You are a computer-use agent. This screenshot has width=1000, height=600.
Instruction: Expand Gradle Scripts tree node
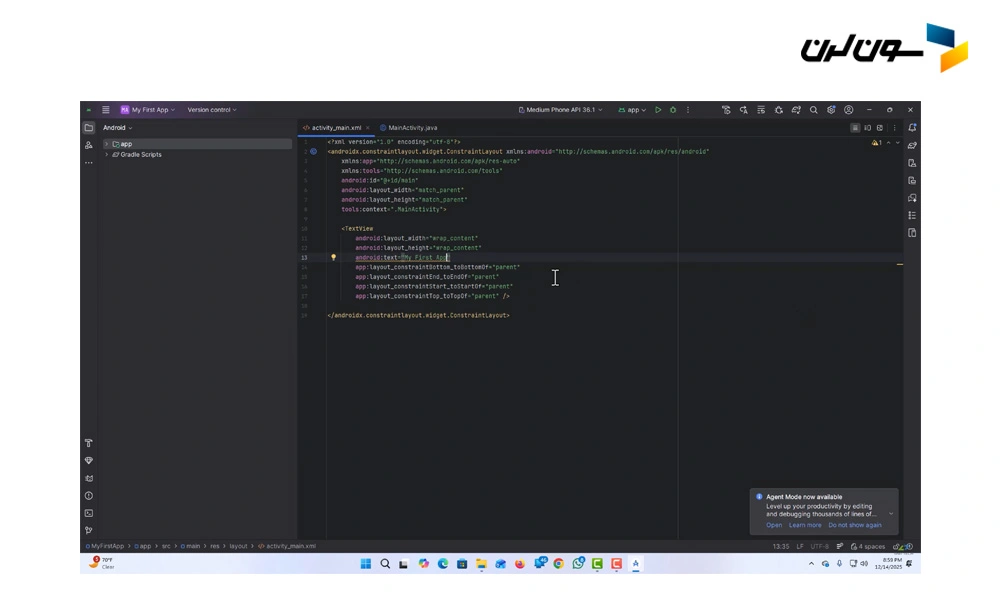tap(107, 155)
